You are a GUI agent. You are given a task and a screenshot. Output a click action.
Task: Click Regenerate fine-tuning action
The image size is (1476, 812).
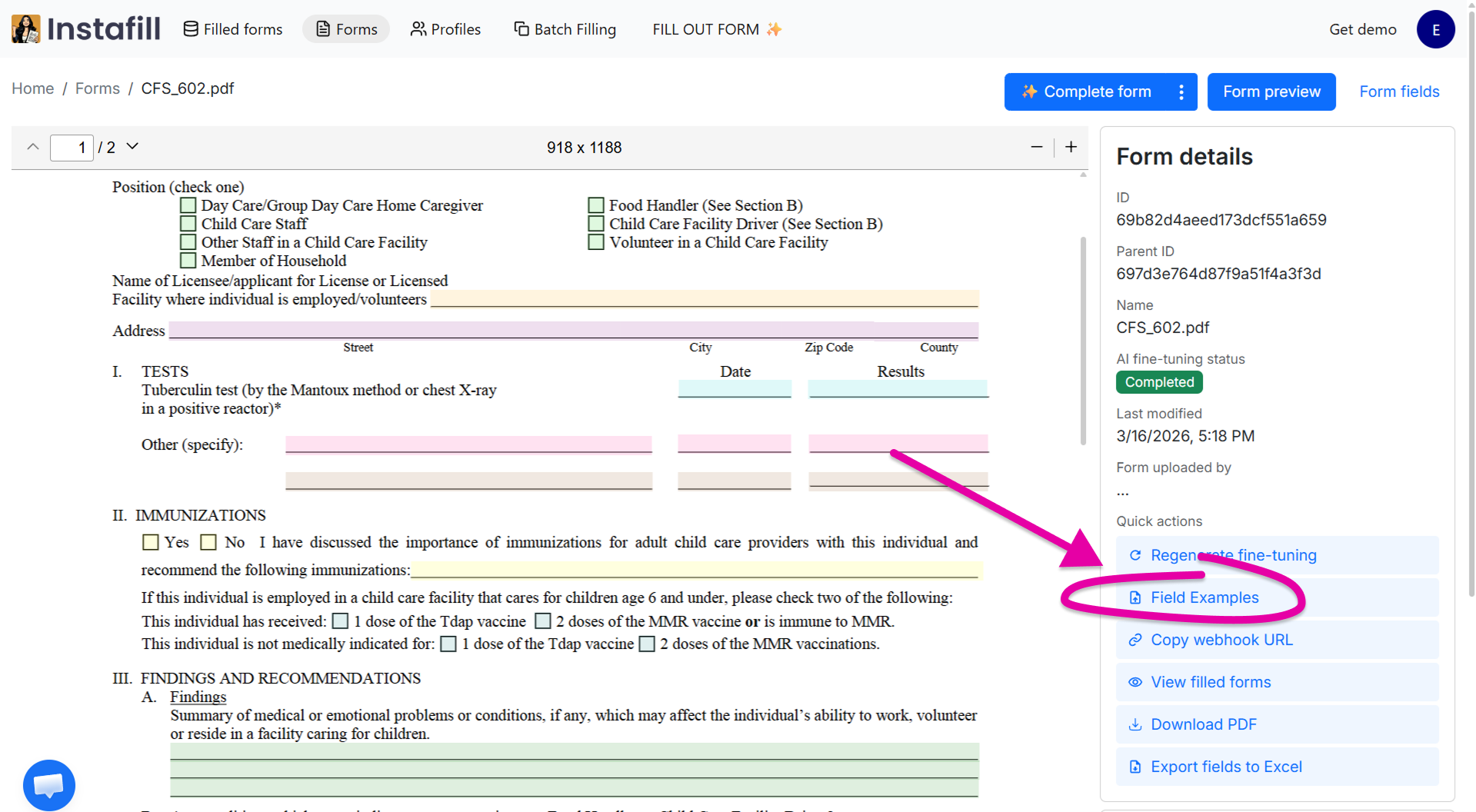pos(1277,555)
